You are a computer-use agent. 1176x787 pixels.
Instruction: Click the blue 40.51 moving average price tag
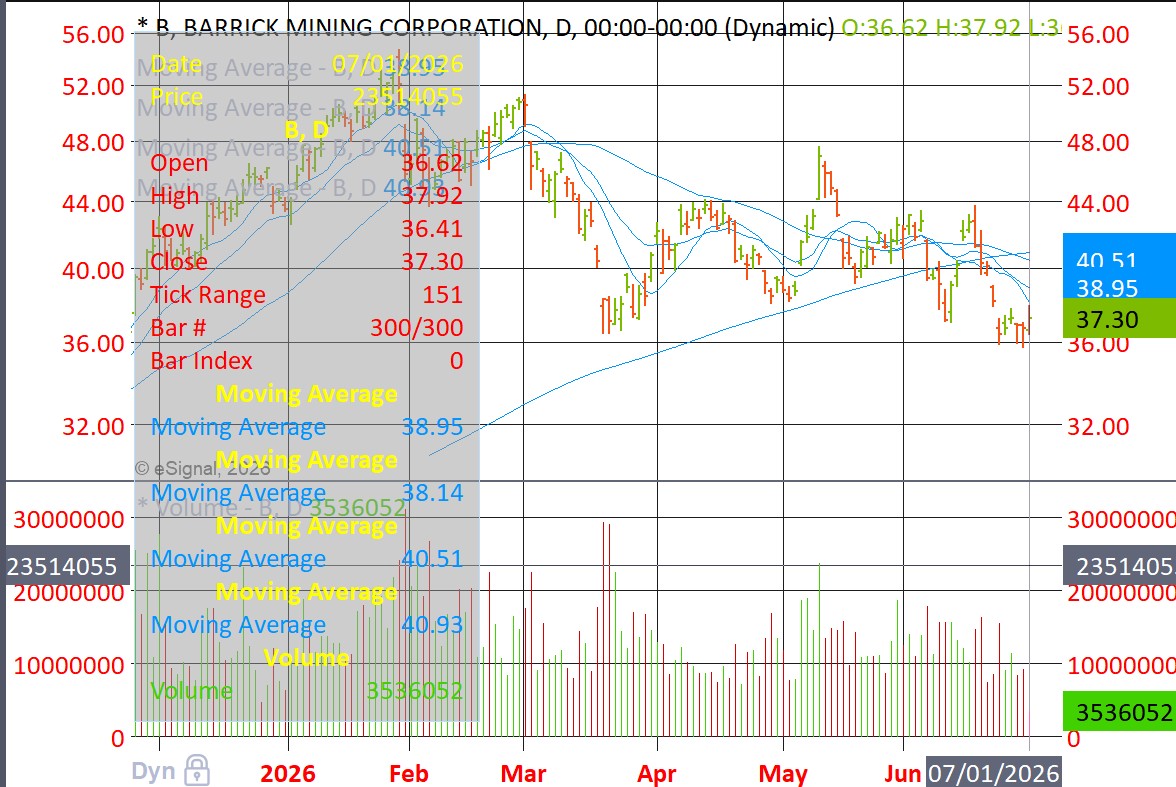tap(1118, 259)
